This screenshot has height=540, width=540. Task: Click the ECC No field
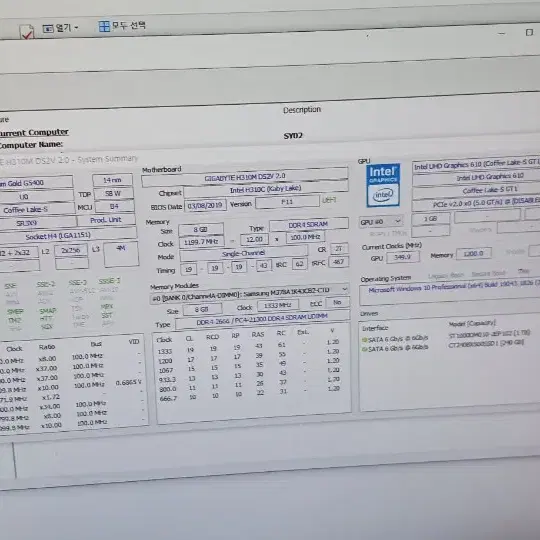click(x=337, y=302)
